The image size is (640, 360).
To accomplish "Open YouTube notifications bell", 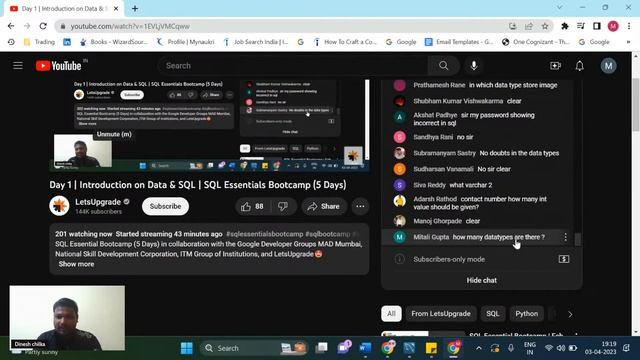I will pos(580,65).
